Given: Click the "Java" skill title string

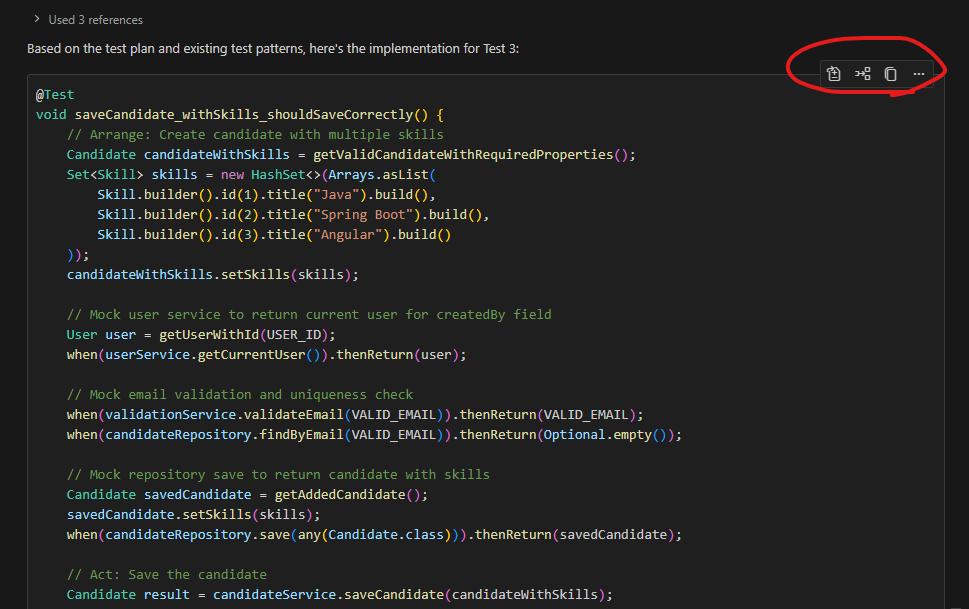Looking at the screenshot, I should [337, 195].
